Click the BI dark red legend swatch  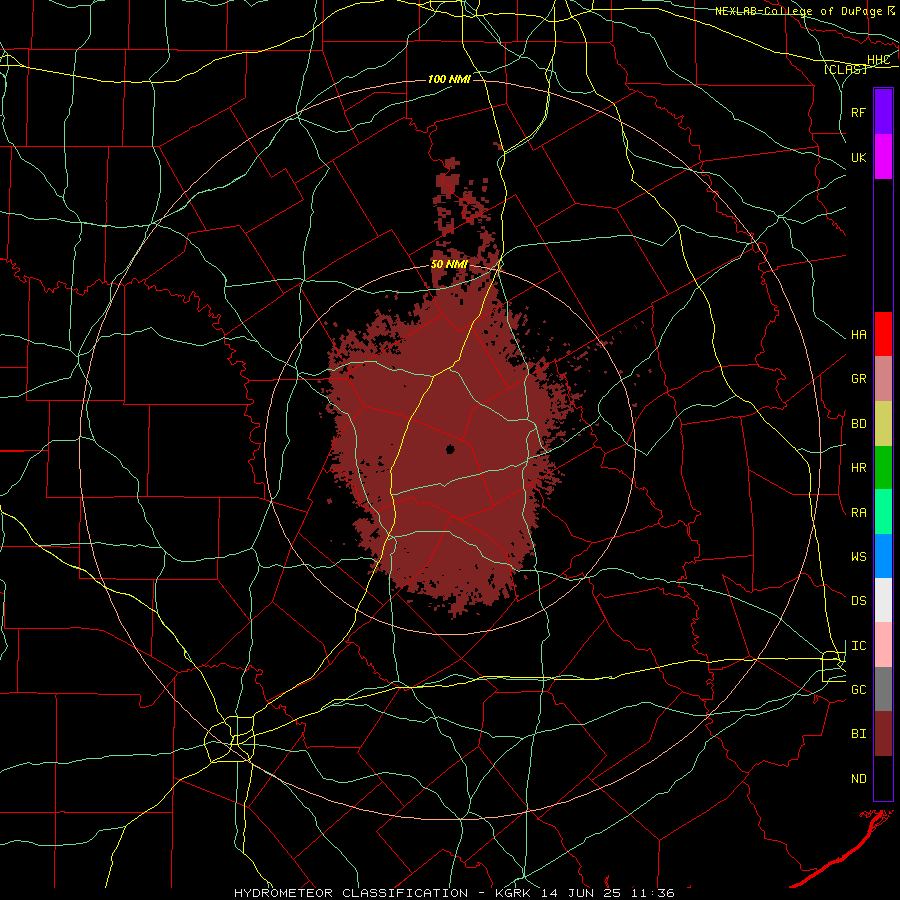(x=883, y=734)
